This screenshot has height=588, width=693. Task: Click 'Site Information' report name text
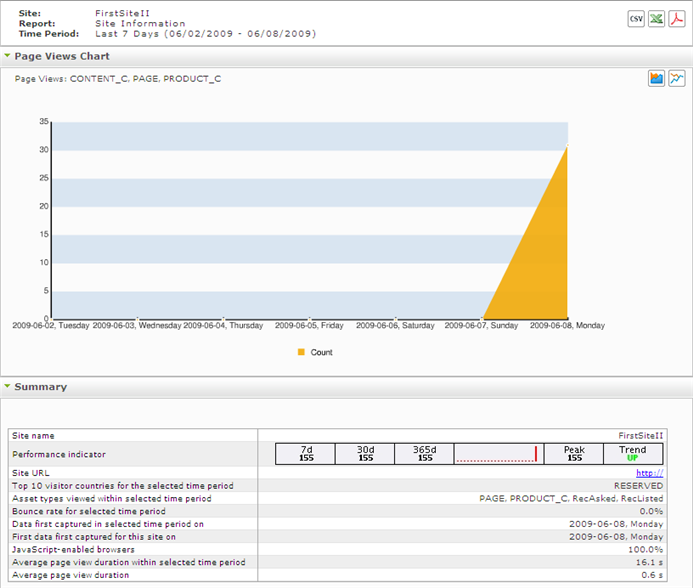point(140,23)
